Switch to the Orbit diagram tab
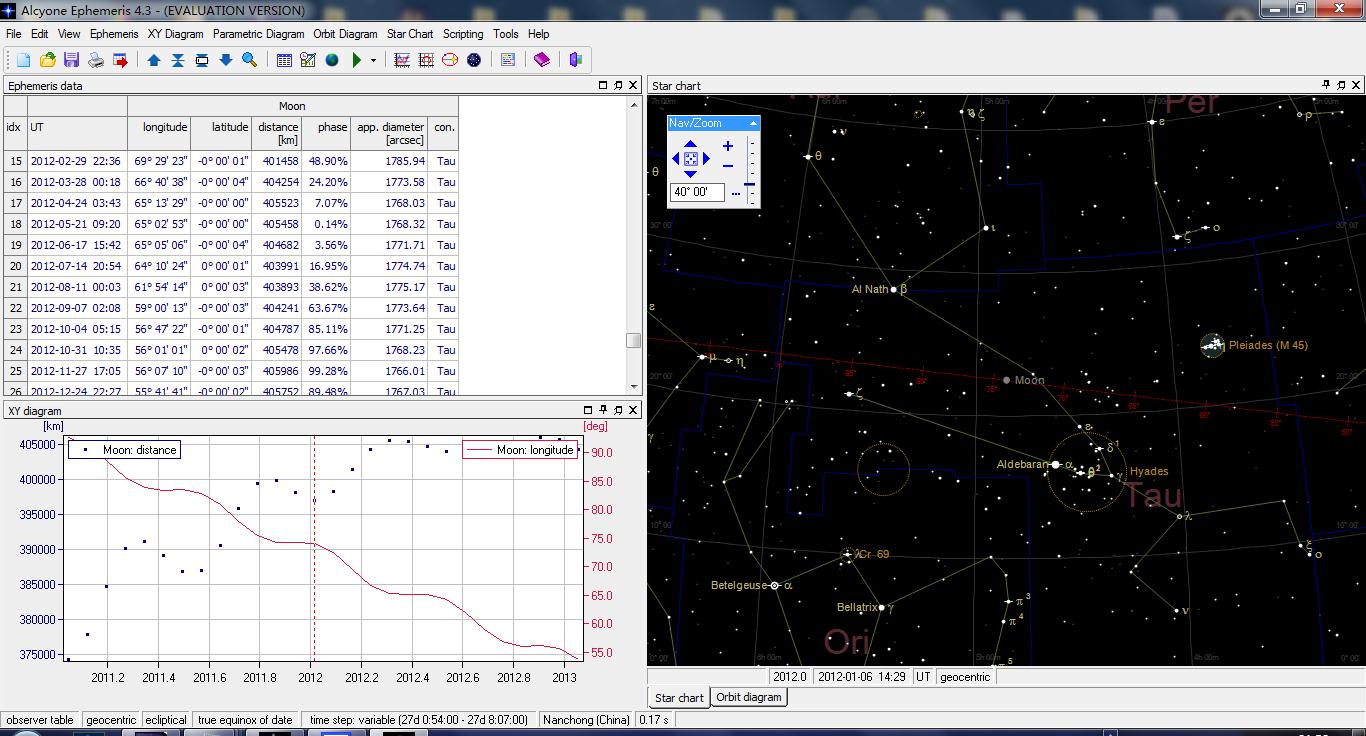Screen dimensions: 1366x736 point(749,698)
